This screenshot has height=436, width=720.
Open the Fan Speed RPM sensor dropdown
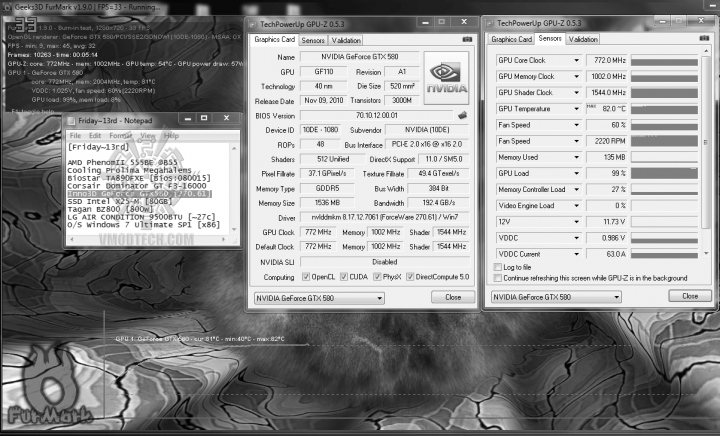(576, 141)
